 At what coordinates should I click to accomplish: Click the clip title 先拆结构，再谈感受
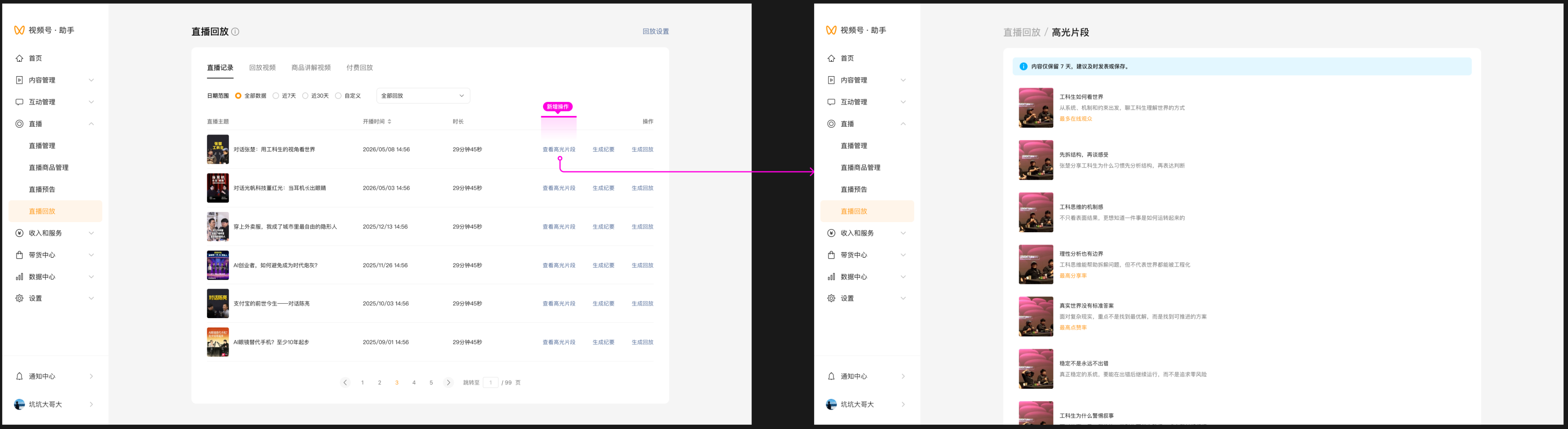click(1084, 155)
